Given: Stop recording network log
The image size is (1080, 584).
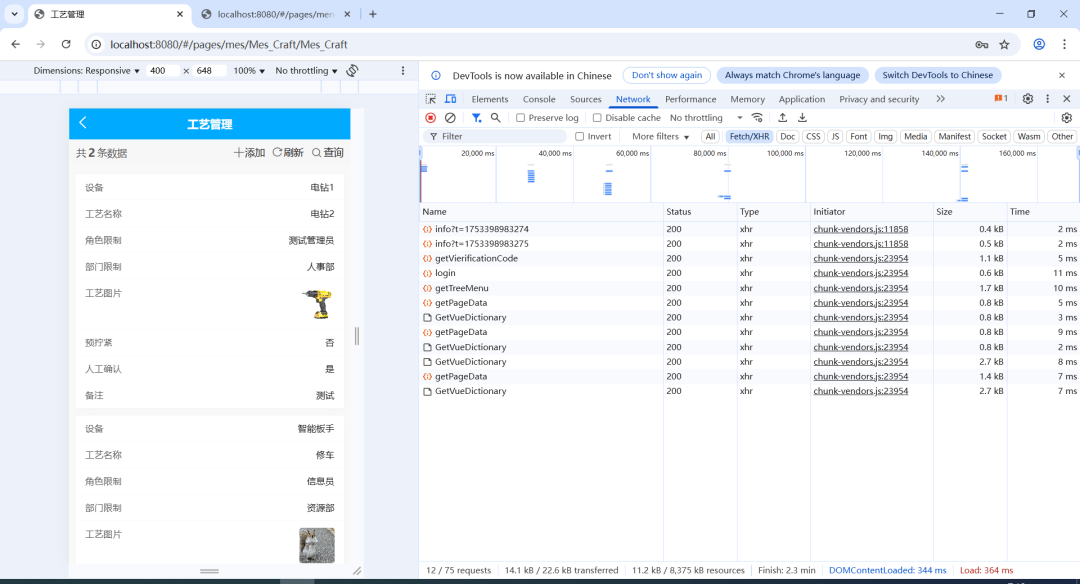Looking at the screenshot, I should (x=431, y=118).
